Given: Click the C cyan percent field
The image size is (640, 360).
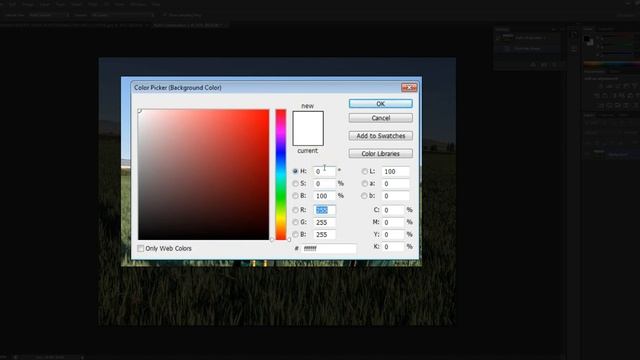Looking at the screenshot, I should tap(393, 210).
